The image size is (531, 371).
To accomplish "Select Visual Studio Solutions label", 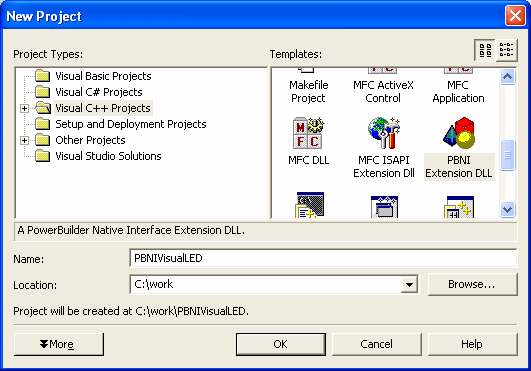I will pos(108,156).
